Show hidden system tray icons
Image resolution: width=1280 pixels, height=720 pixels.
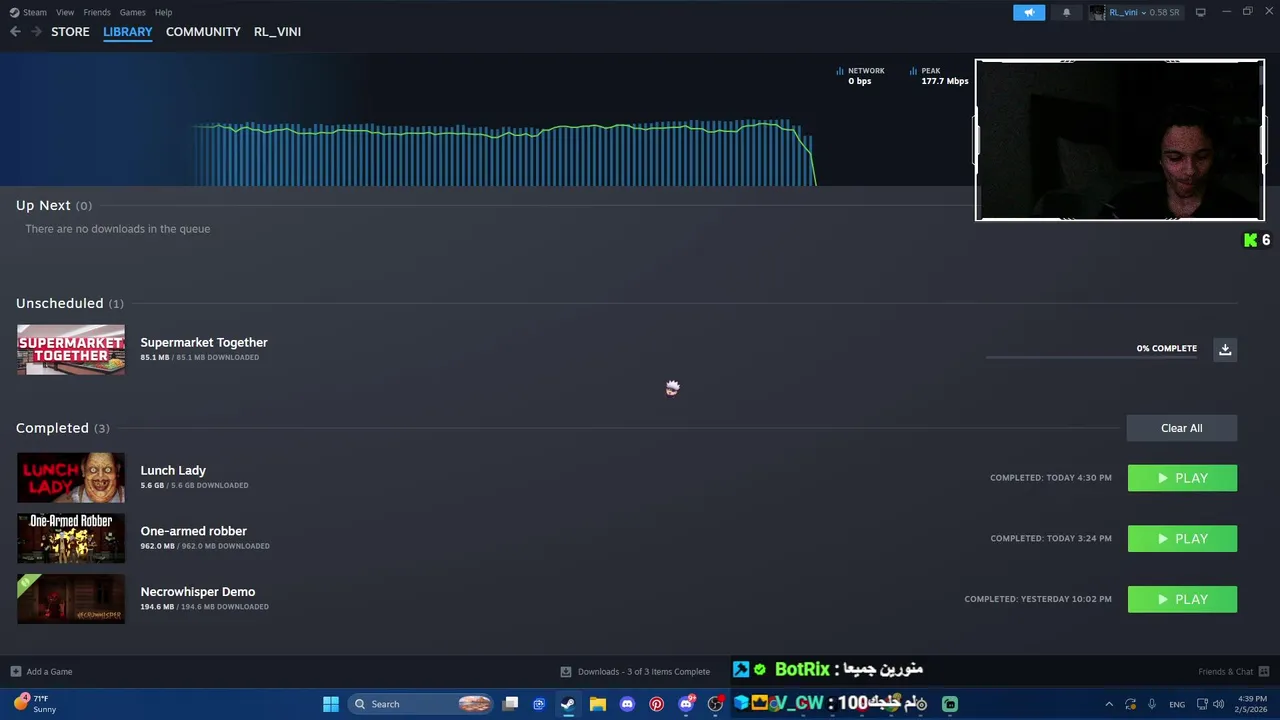(1108, 704)
